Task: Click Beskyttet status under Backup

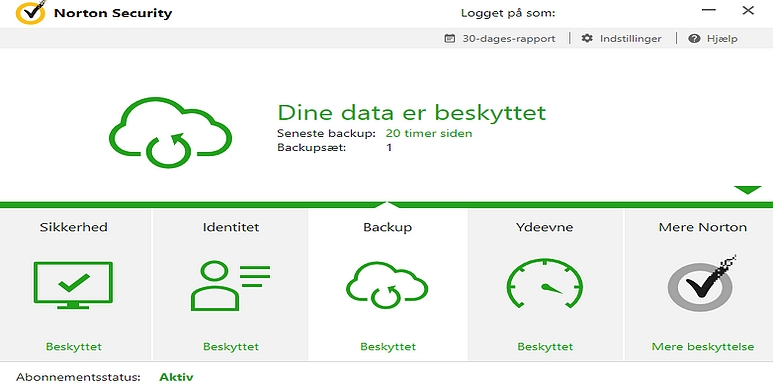Action: 388,347
